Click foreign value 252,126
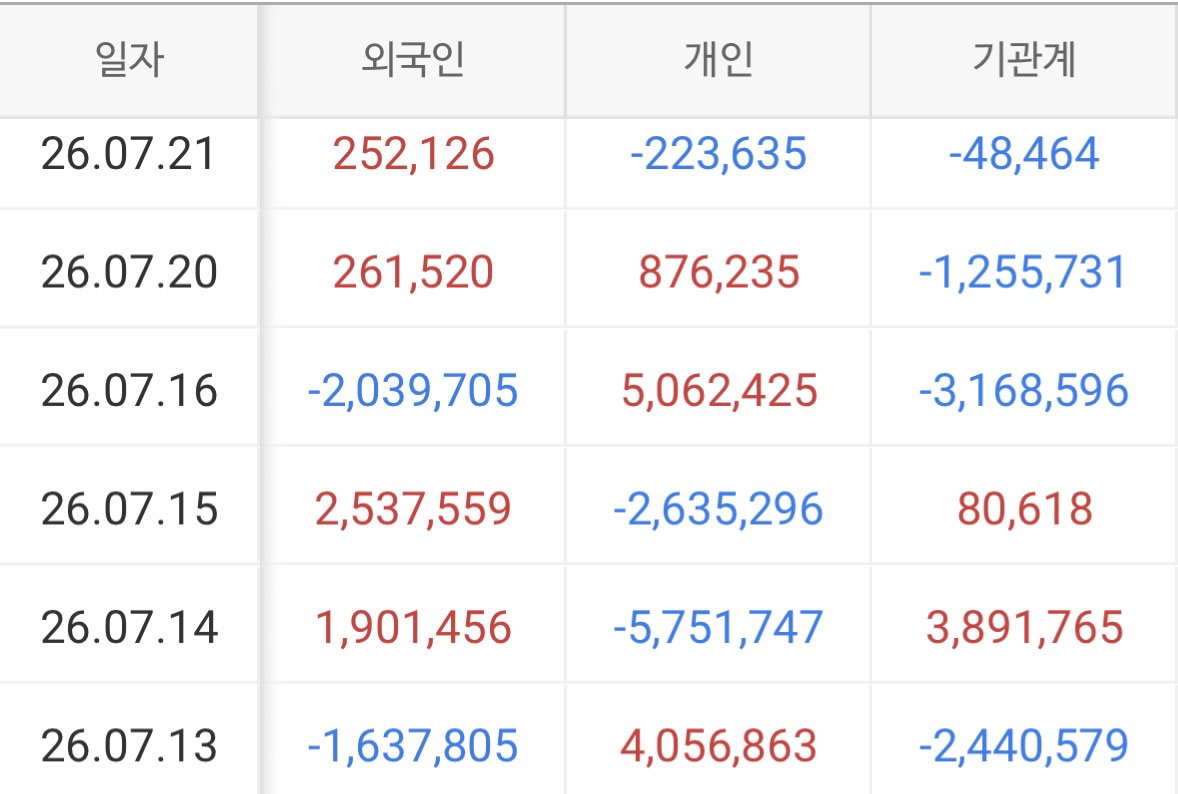This screenshot has height=794, width=1178. pyautogui.click(x=413, y=154)
